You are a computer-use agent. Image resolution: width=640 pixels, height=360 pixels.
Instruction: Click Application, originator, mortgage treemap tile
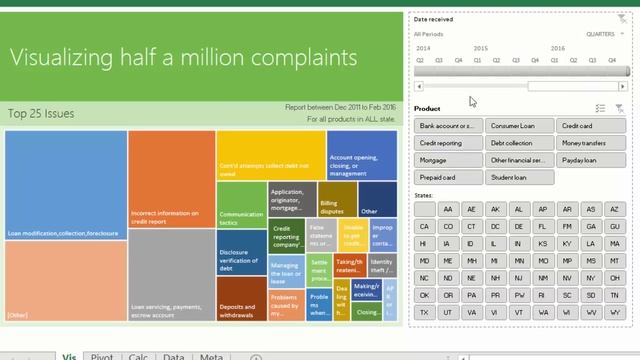(x=292, y=199)
